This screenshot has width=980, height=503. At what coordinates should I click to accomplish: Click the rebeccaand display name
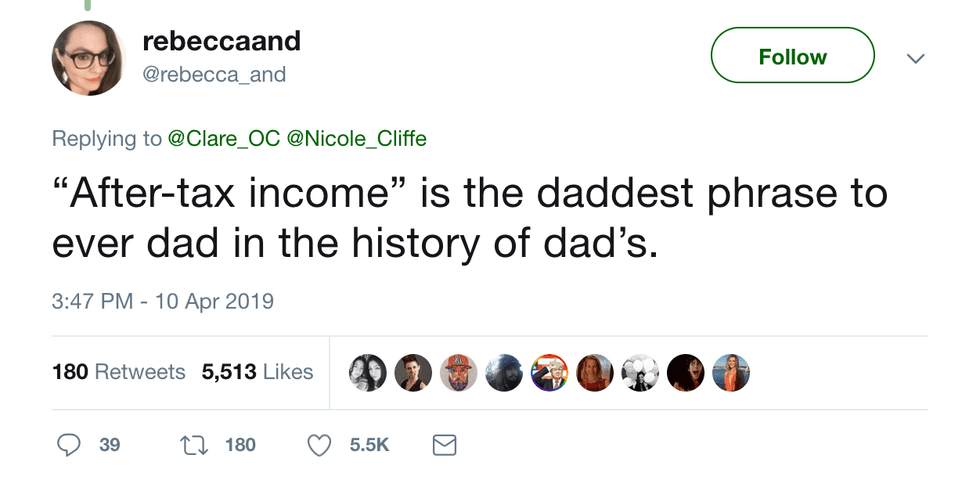(x=221, y=41)
